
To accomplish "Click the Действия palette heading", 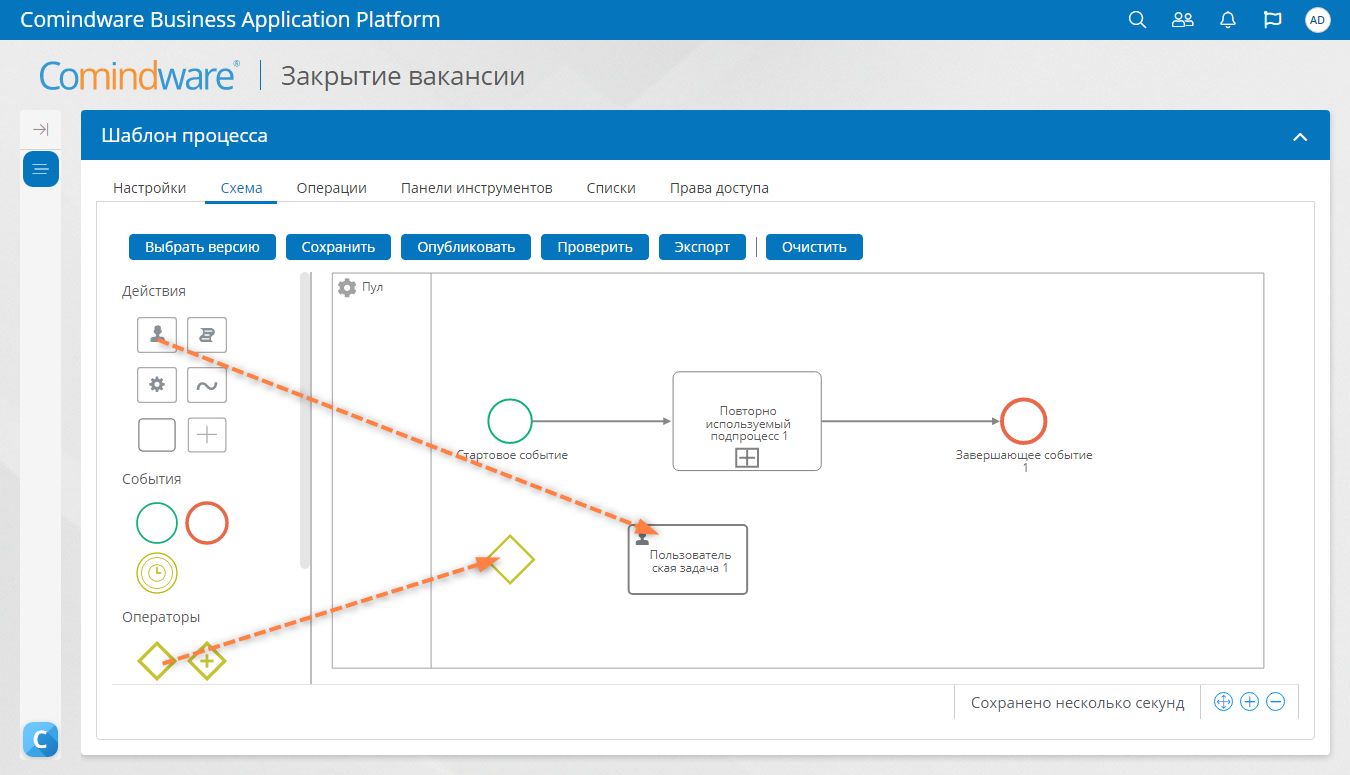I will click(x=154, y=291).
